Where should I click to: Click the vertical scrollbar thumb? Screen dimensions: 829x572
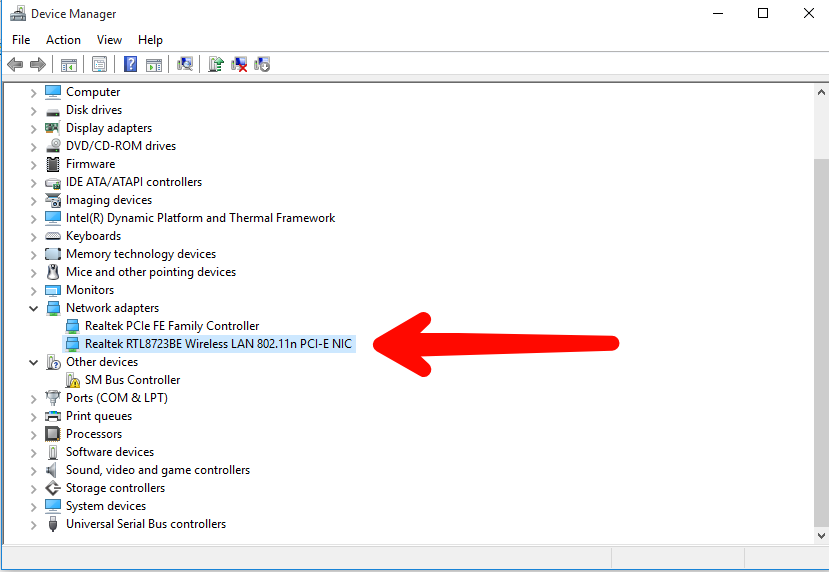coord(821,342)
